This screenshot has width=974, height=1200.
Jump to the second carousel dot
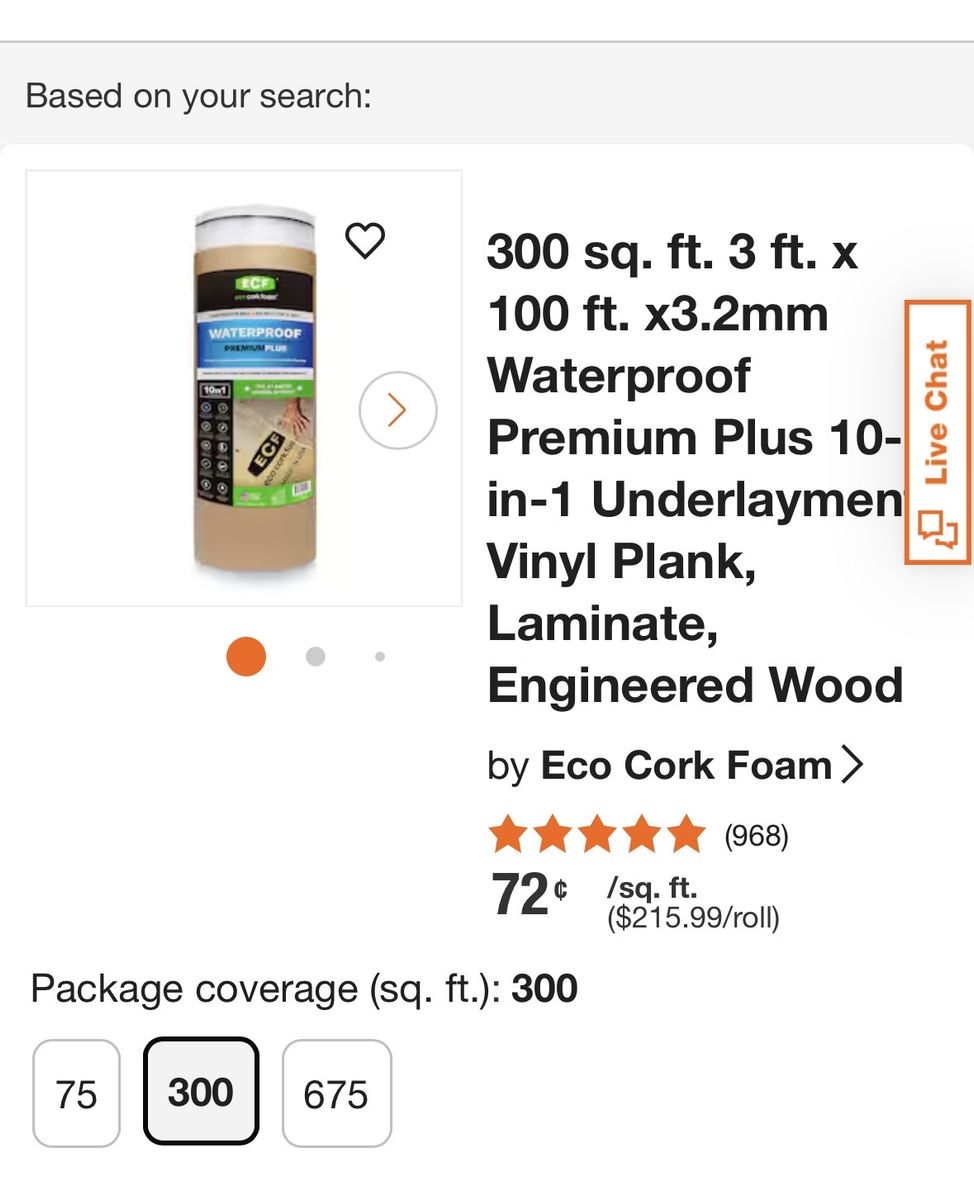coord(315,657)
